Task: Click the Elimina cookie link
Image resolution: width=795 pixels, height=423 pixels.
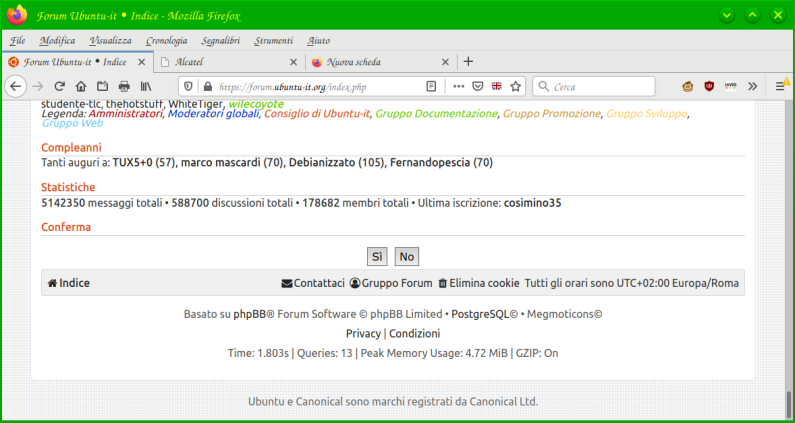Action: coord(479,283)
